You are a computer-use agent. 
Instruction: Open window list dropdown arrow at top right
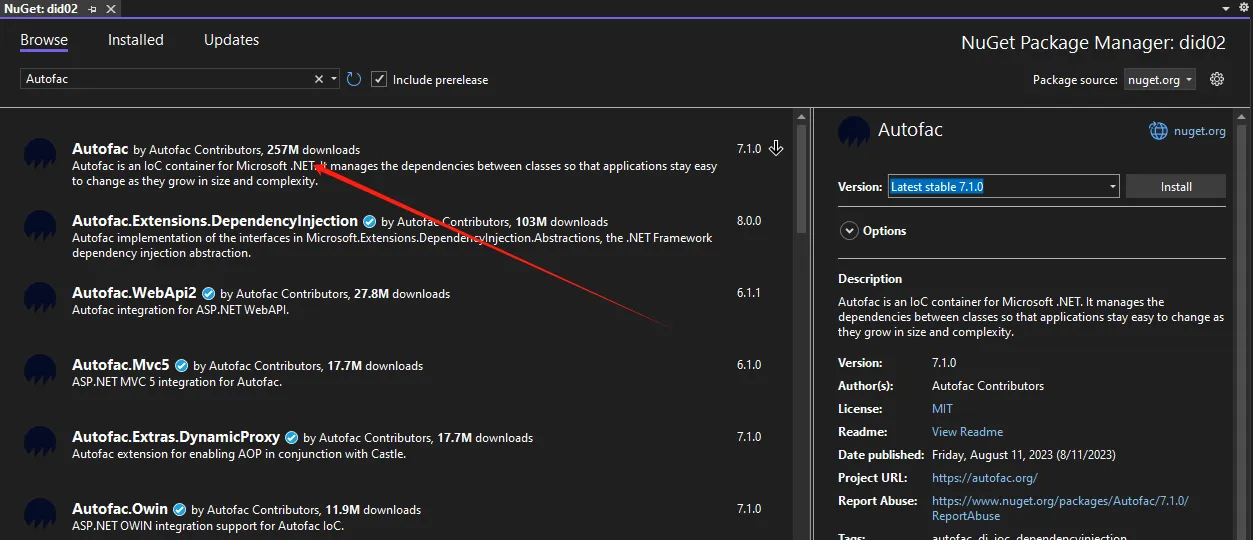pyautogui.click(x=1227, y=8)
